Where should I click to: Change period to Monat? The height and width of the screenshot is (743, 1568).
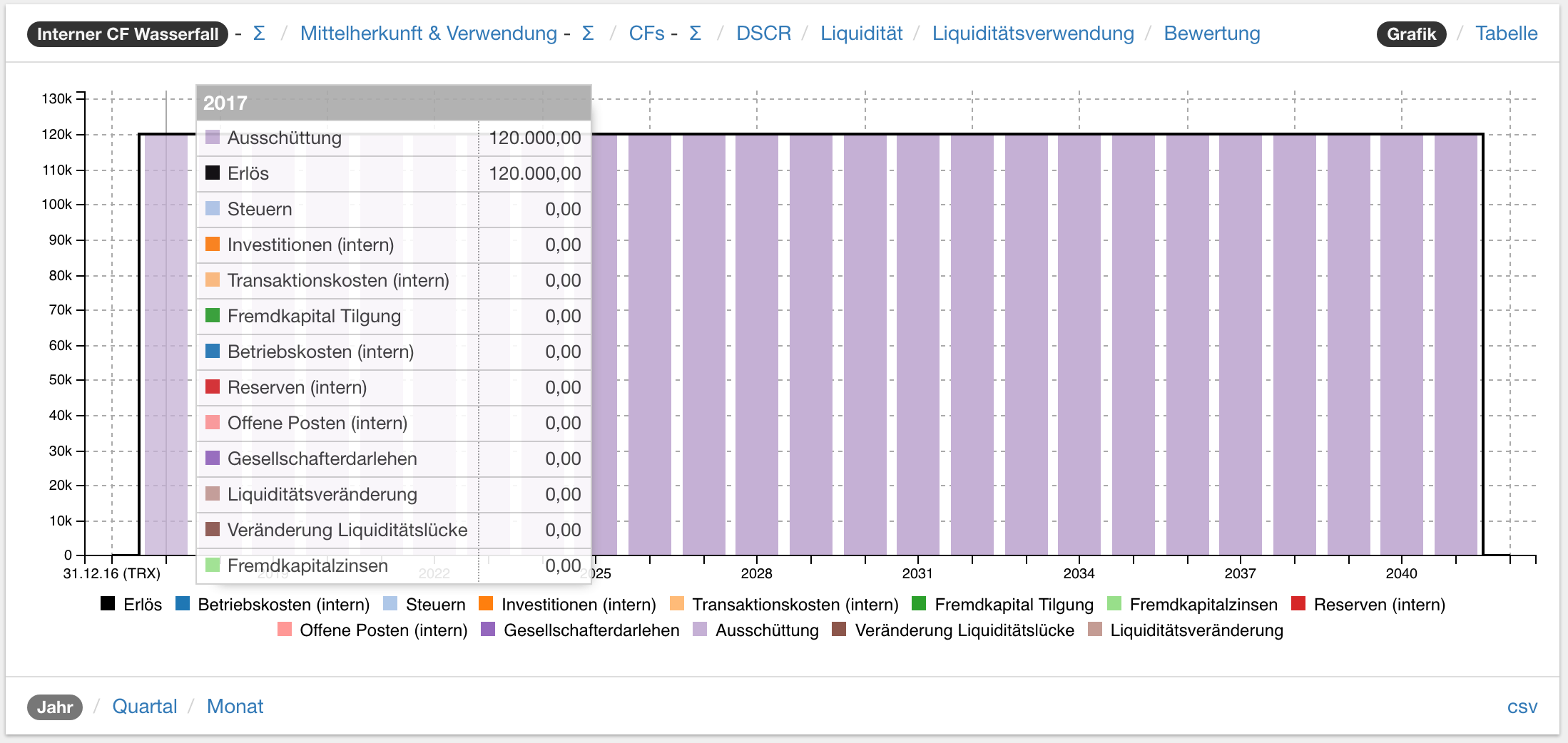pos(235,707)
